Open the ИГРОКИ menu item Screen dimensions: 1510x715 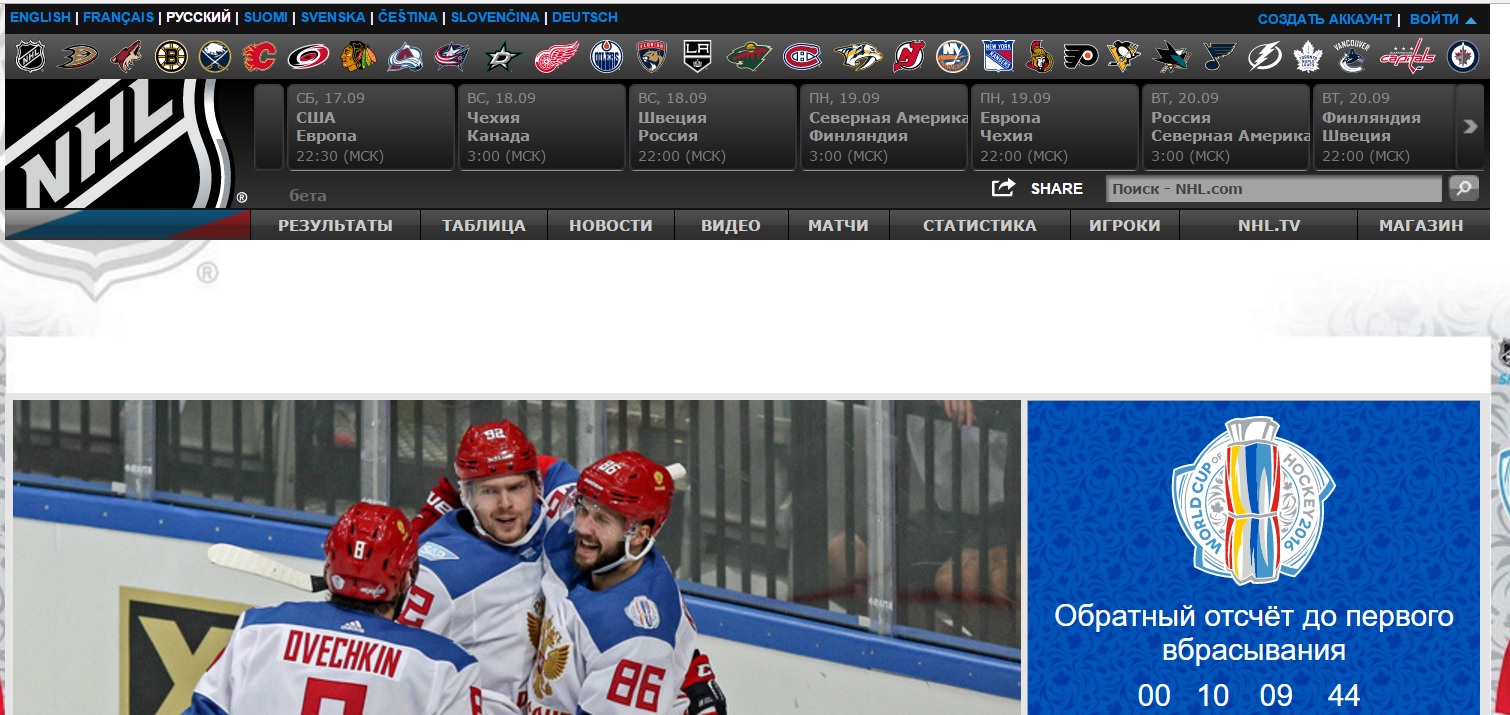(1125, 225)
